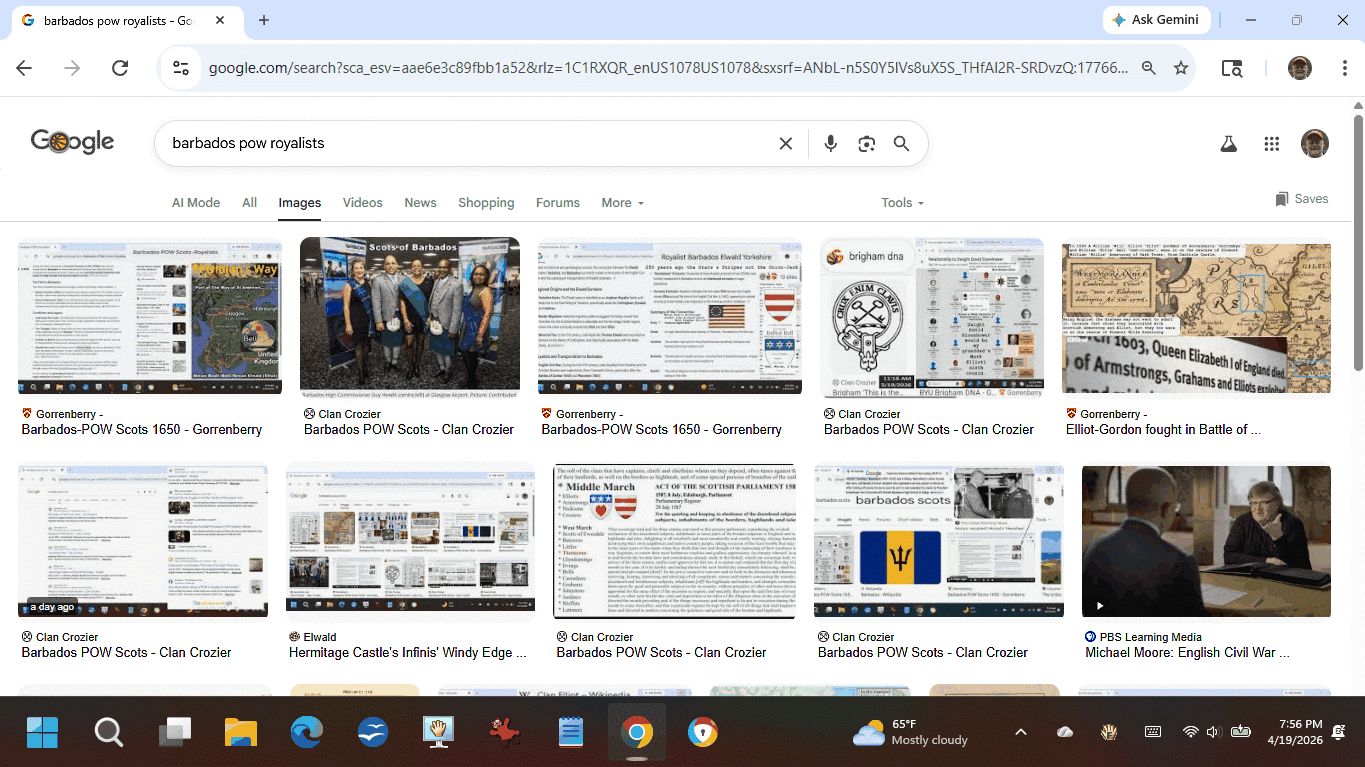
Task: Reload the current page
Action: click(x=120, y=68)
